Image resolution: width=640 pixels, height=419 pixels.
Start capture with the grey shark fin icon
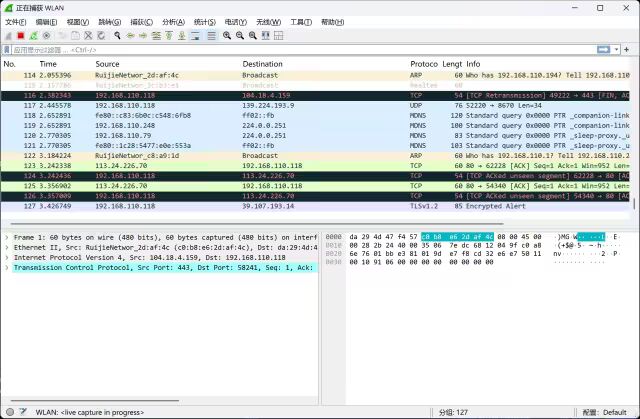8,36
